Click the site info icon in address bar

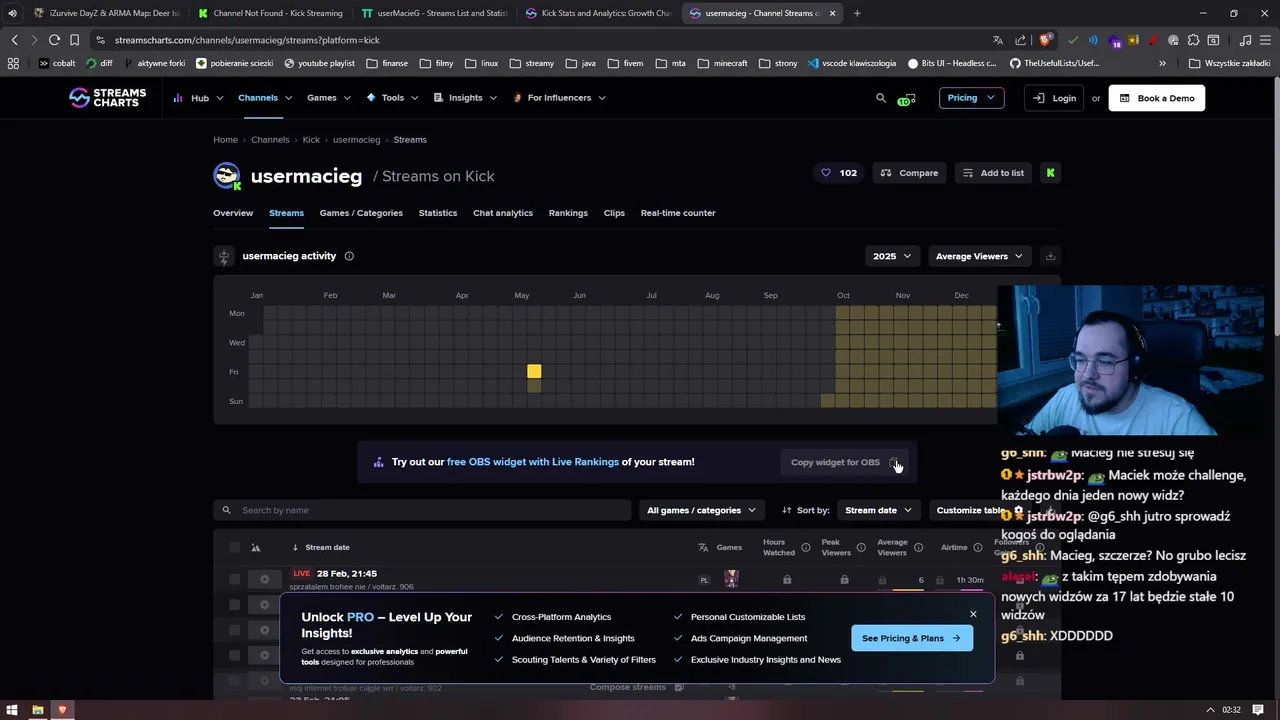pyautogui.click(x=101, y=40)
